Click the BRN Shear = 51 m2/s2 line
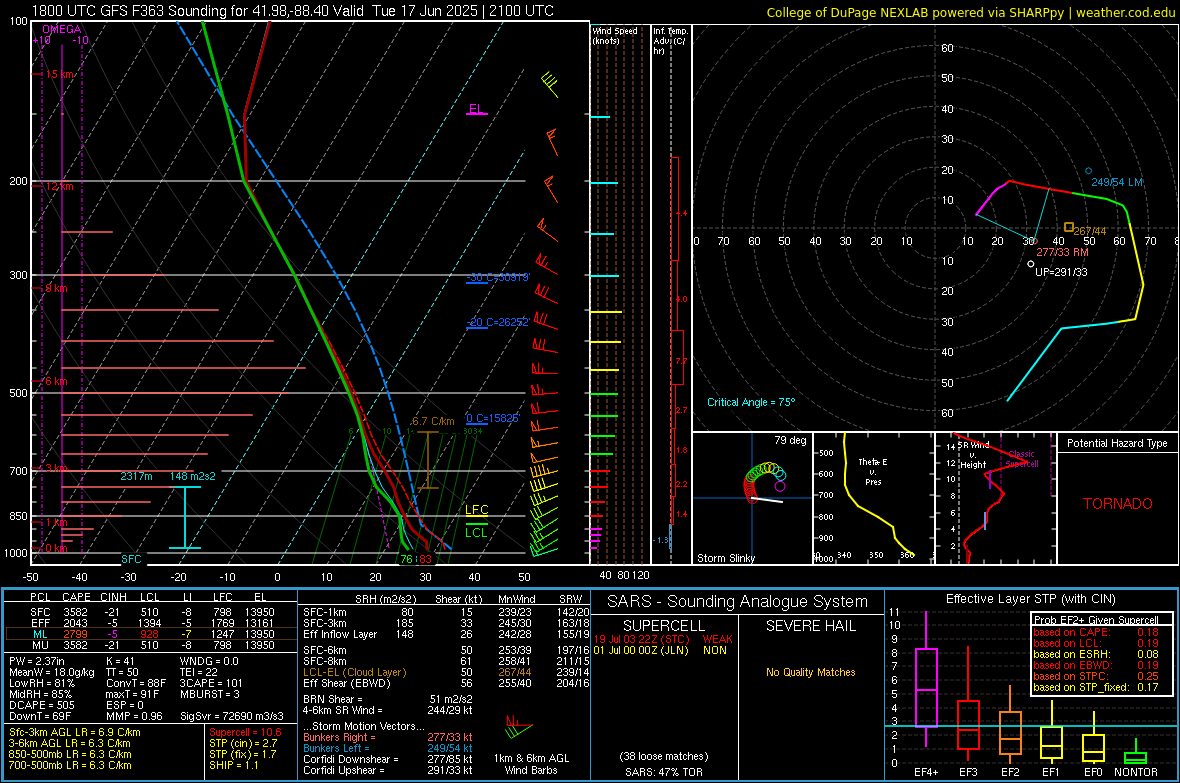Viewport: 1180px width, 783px height. point(388,699)
